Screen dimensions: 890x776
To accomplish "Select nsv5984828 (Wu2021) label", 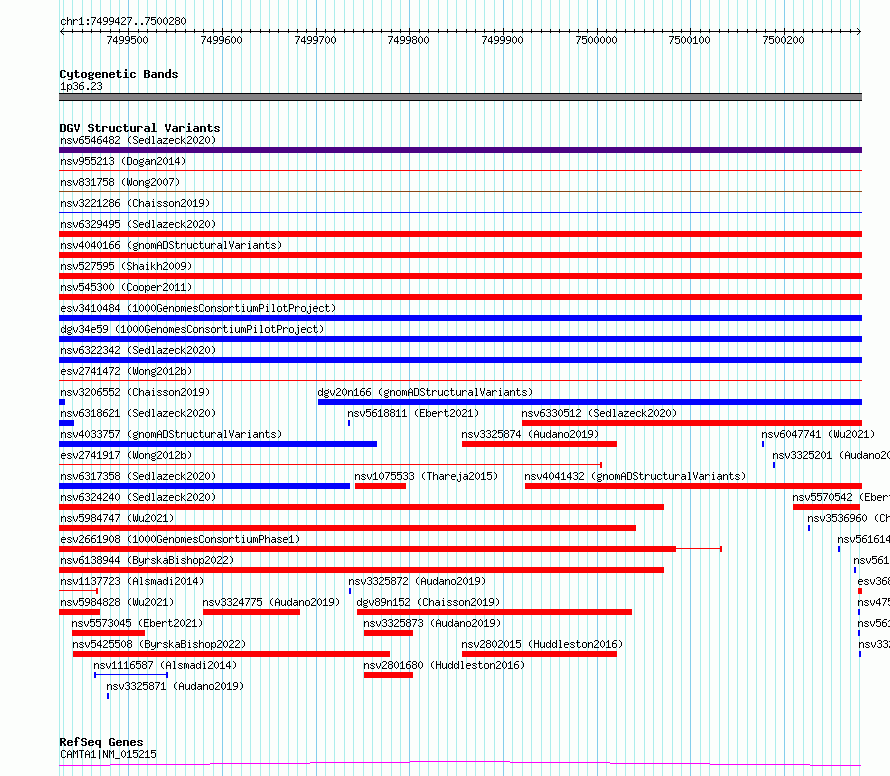I will (117, 602).
